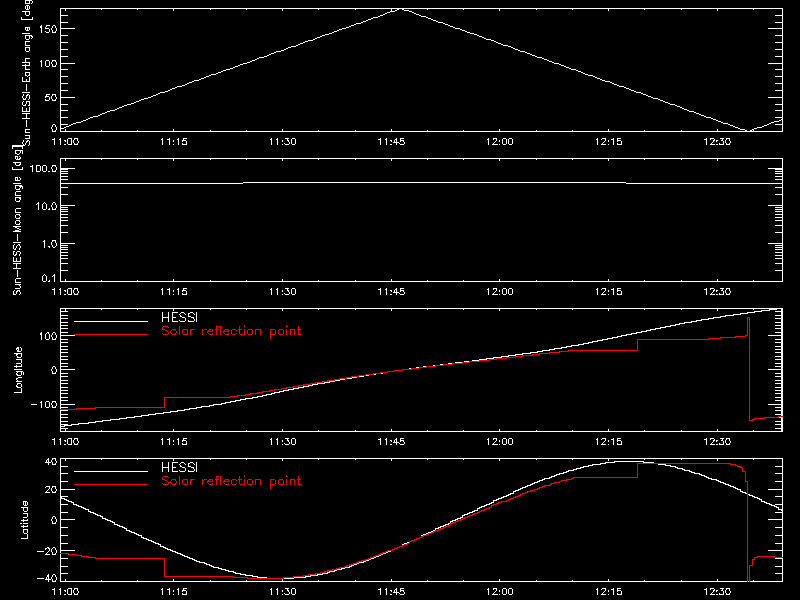Click the 40 tick on Latitude plot

click(51, 462)
